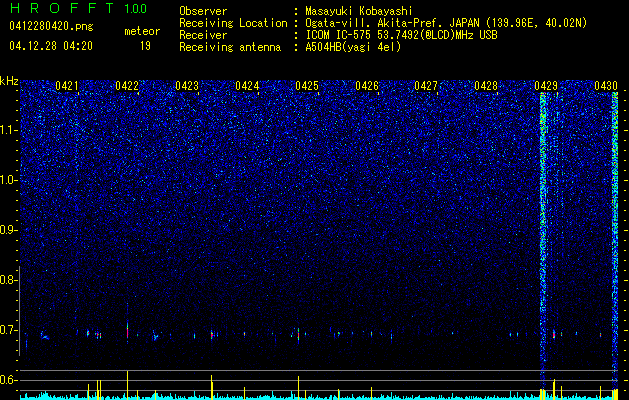Click the 0424 time marker
This screenshot has width=629, height=400.
tap(247, 86)
